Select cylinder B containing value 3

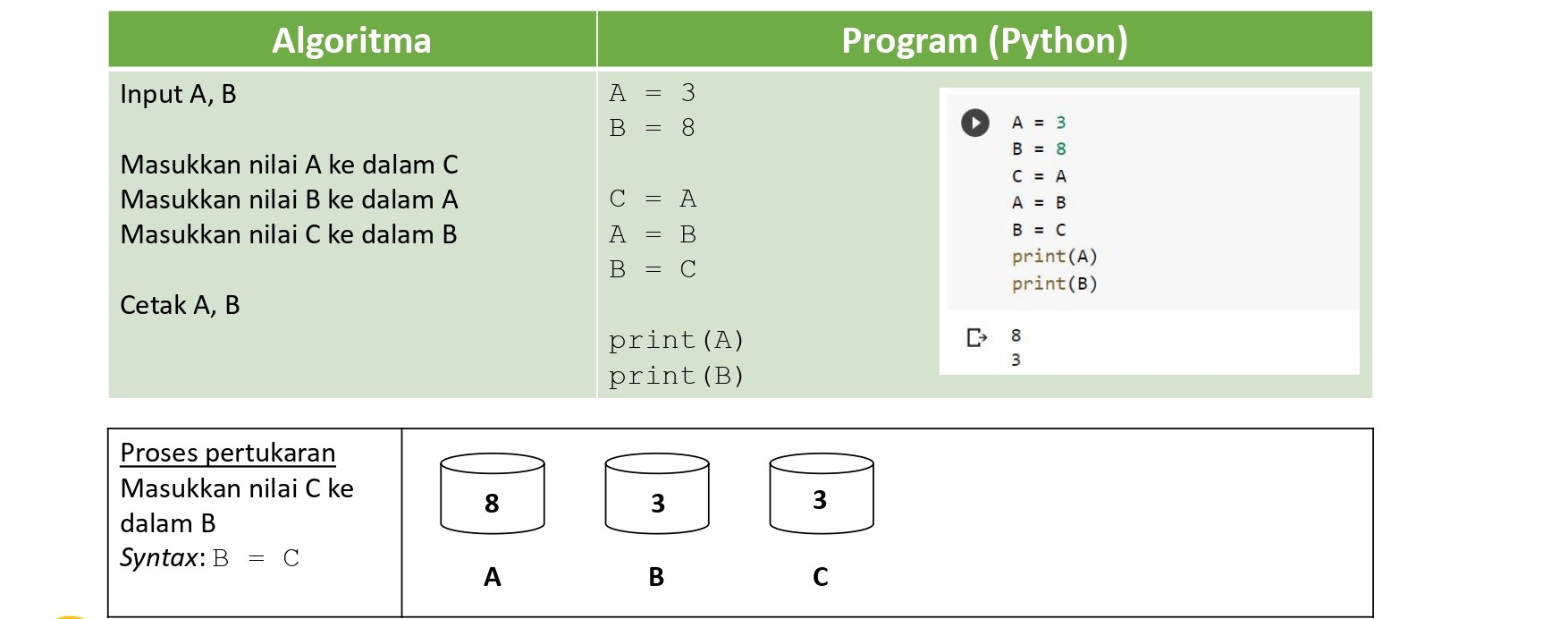point(657,494)
